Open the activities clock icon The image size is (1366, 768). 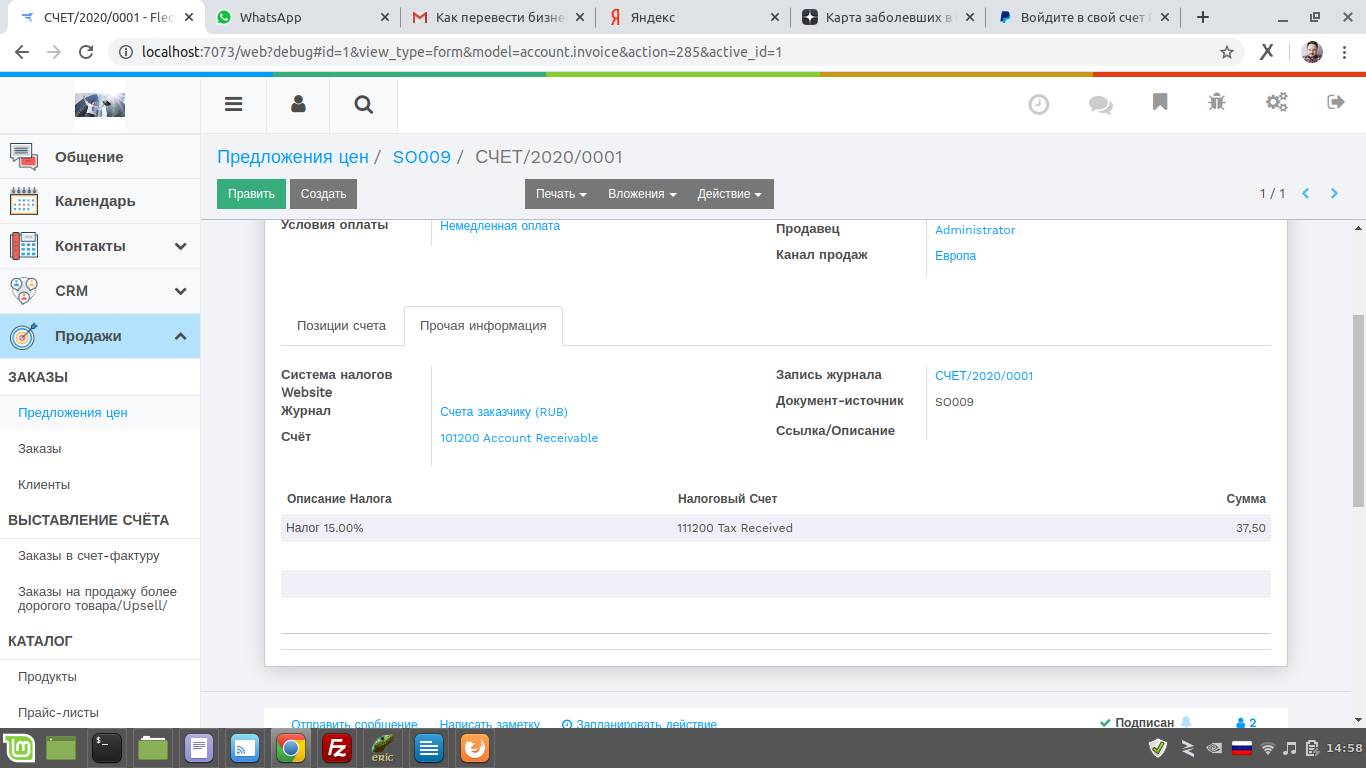(1039, 104)
